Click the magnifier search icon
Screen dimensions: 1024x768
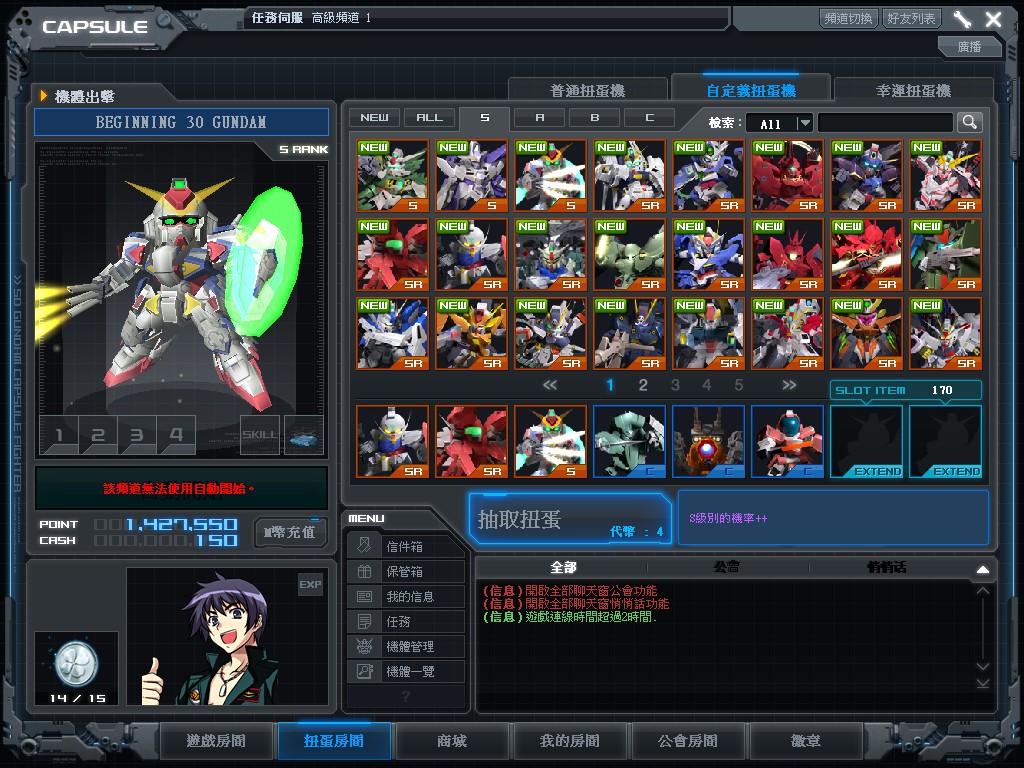[969, 122]
